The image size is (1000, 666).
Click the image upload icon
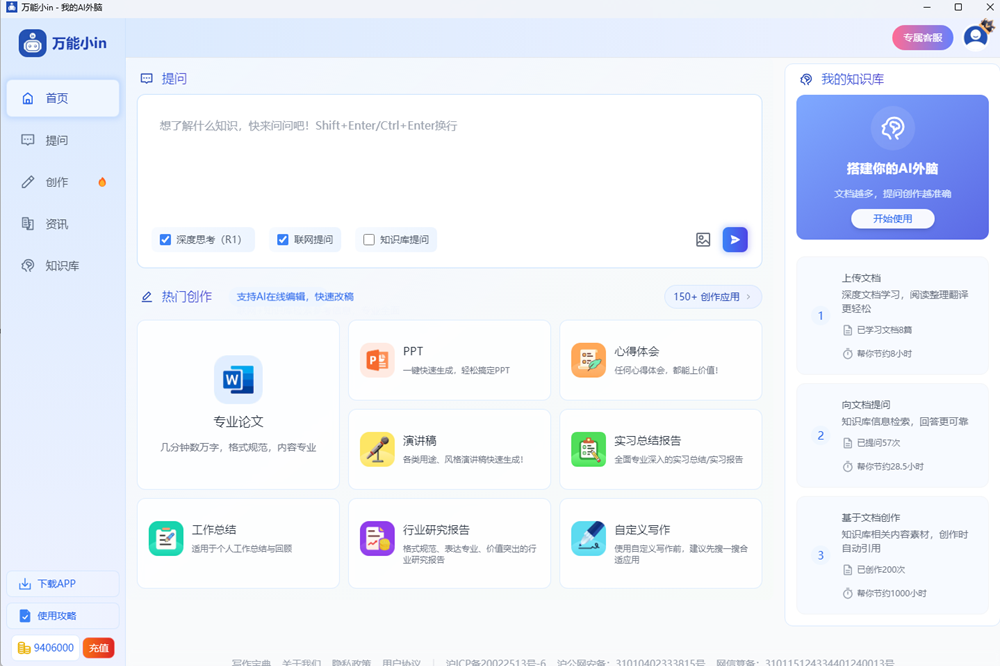[x=703, y=240]
